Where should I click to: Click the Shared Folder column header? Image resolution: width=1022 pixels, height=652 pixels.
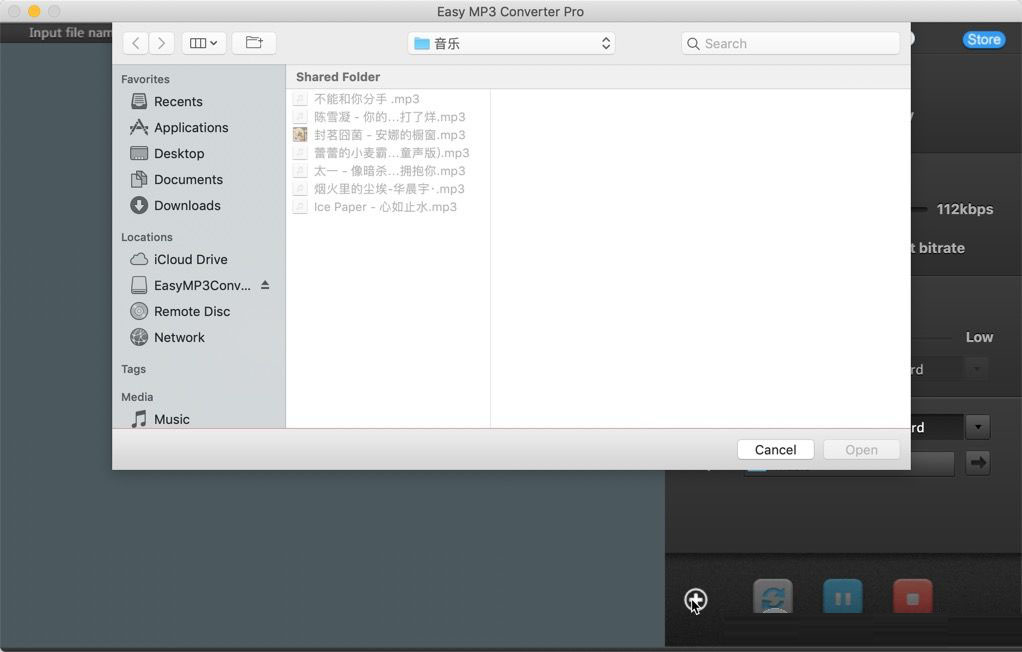coord(338,77)
